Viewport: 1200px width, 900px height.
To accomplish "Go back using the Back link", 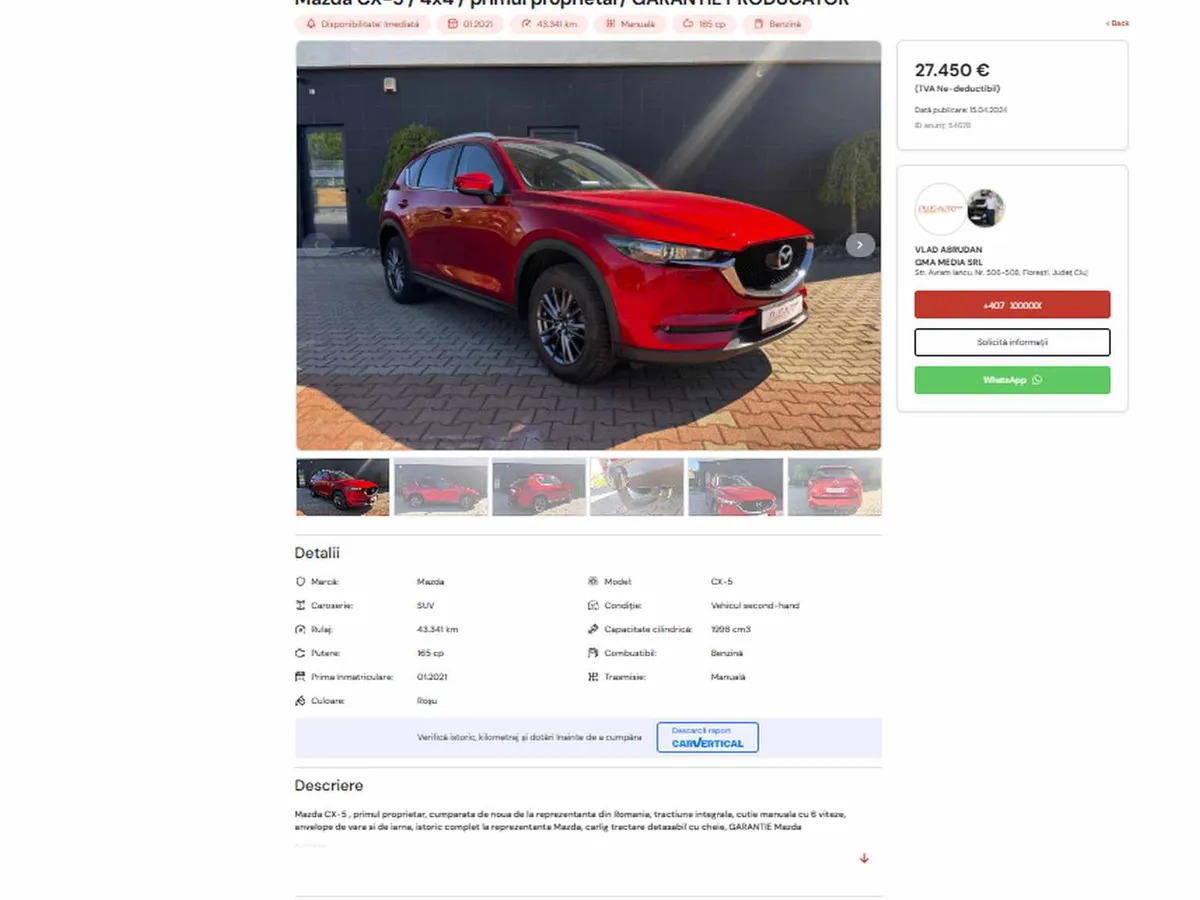I will tap(1117, 23).
